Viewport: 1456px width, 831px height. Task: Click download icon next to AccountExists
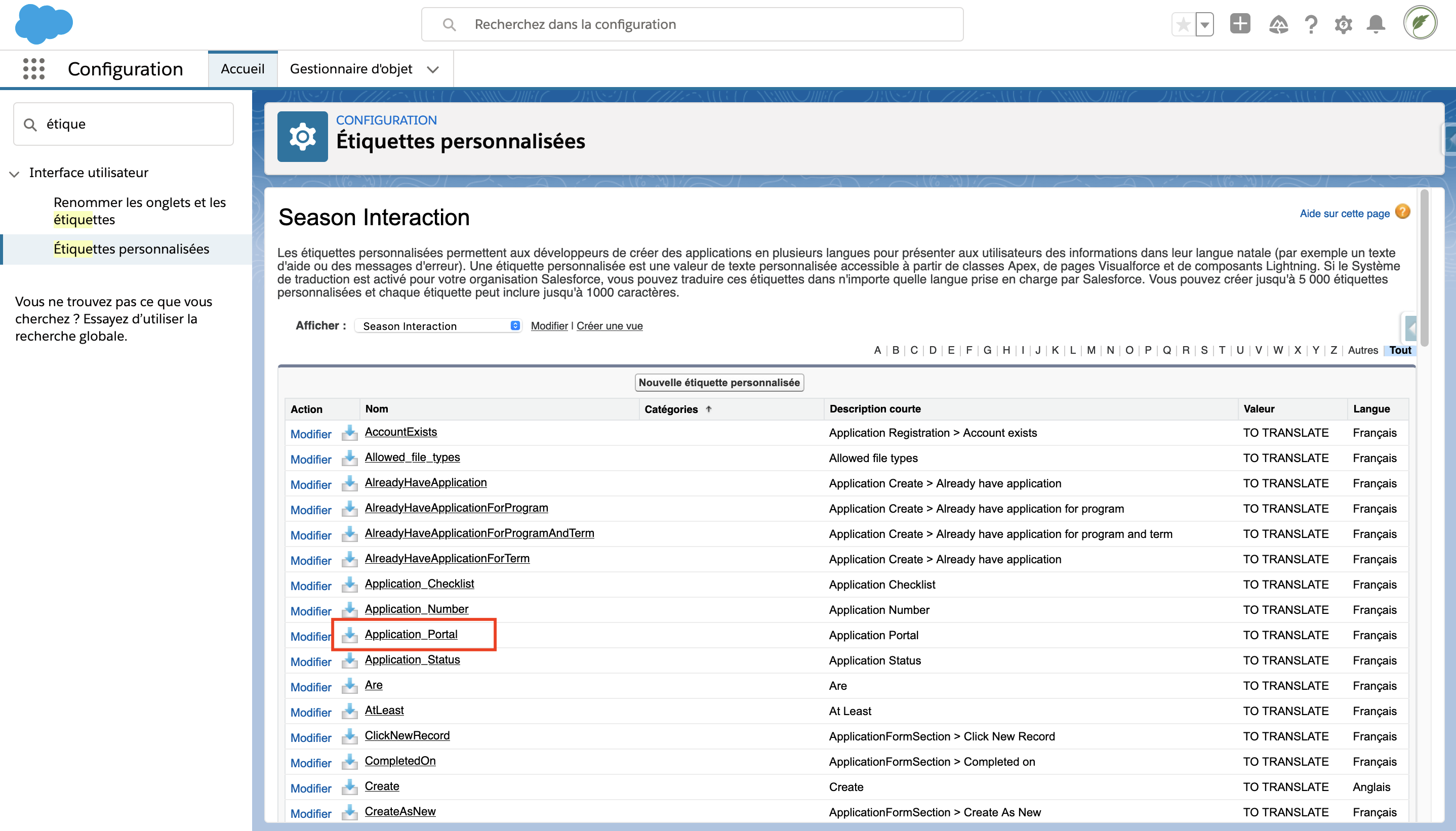349,433
